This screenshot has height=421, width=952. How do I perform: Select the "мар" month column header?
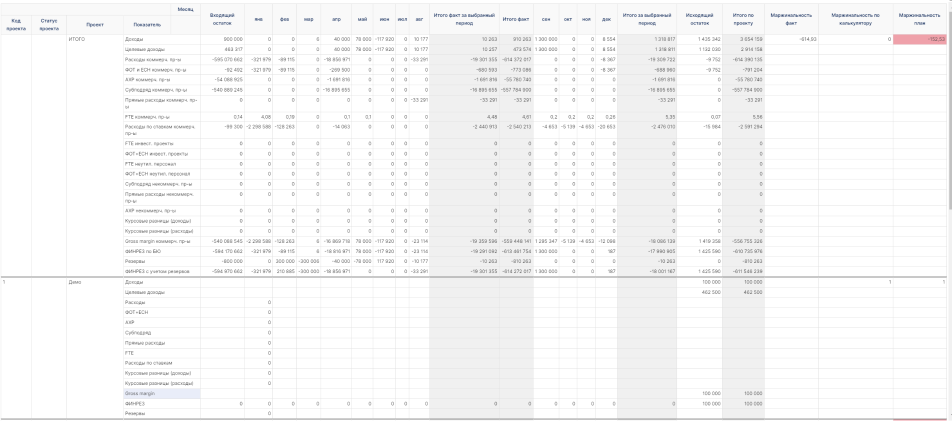[308, 18]
